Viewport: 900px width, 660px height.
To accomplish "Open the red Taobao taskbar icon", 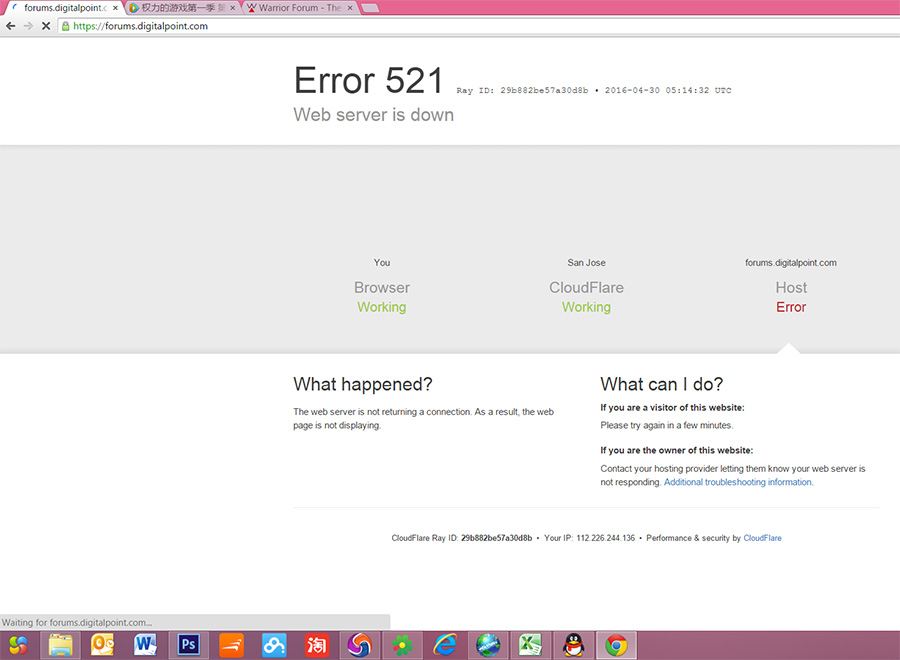I will click(x=316, y=646).
